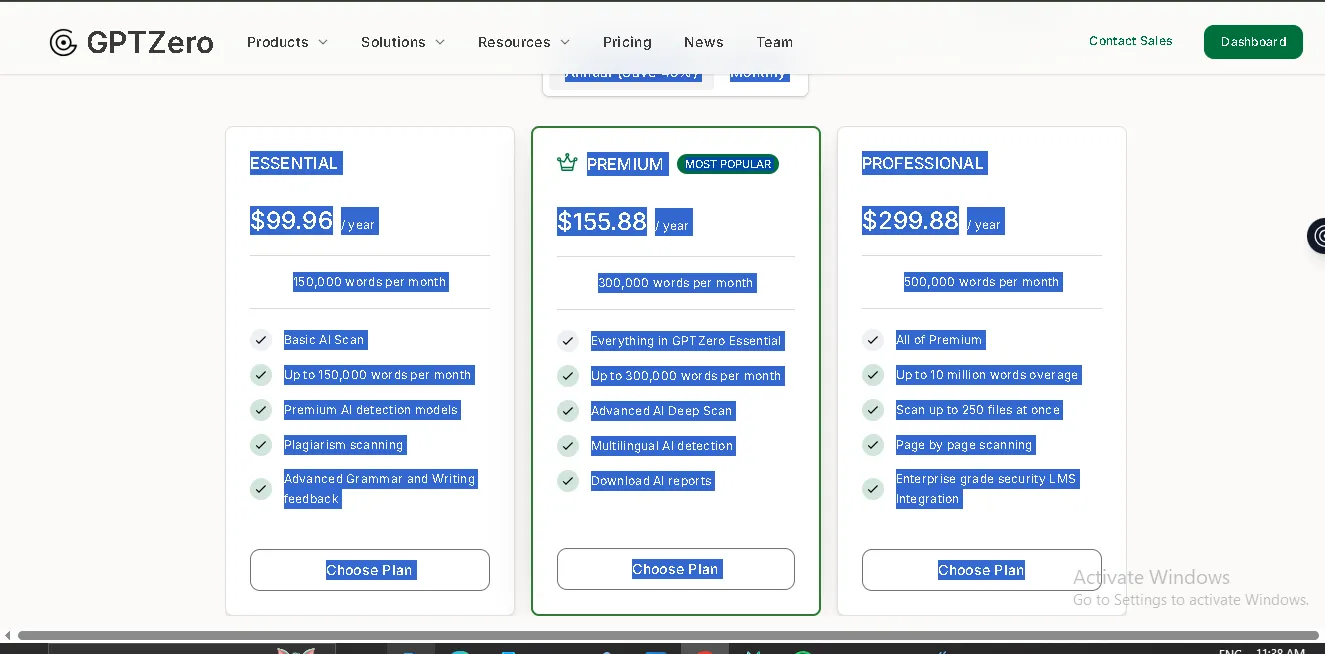Screen dimensions: 1325x654
Task: Click the checkmark beside Up to 150,000 words per month
Action: 261,375
